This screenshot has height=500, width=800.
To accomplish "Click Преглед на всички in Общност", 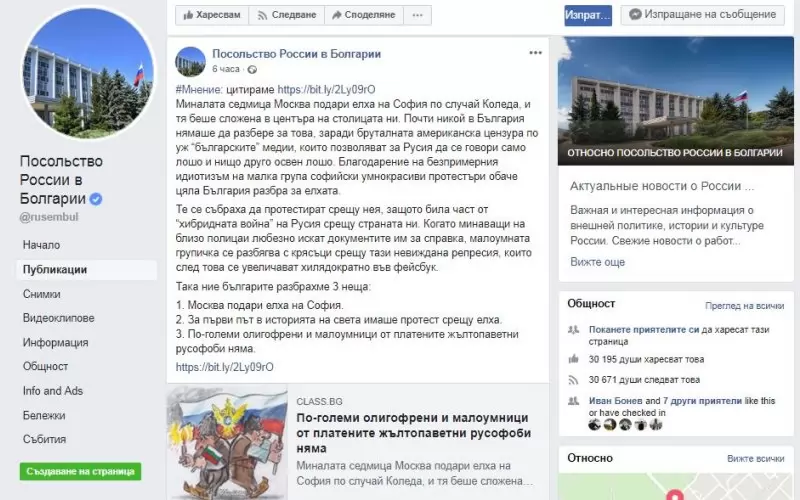I will tap(744, 306).
